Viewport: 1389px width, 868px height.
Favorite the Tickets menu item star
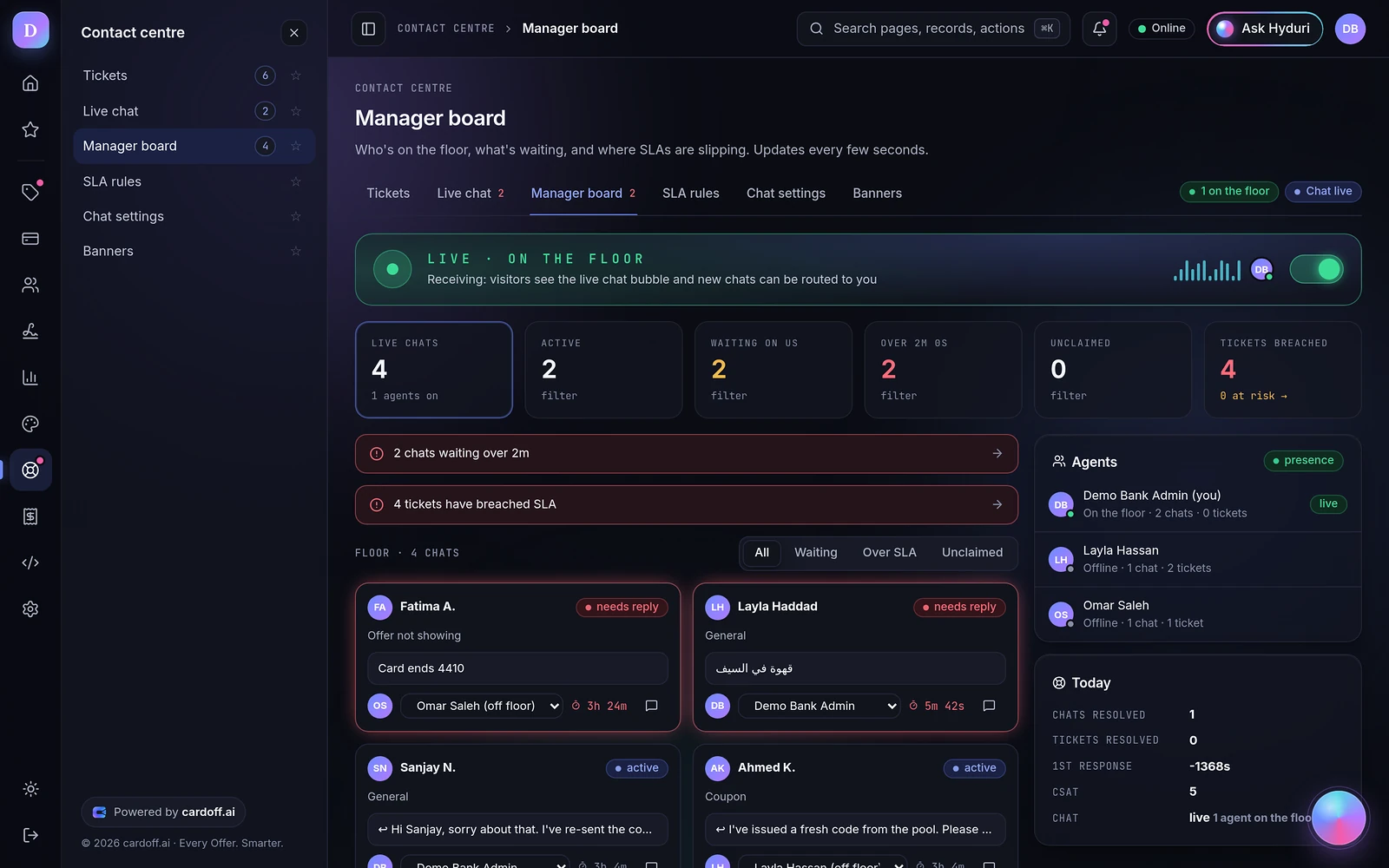[296, 76]
